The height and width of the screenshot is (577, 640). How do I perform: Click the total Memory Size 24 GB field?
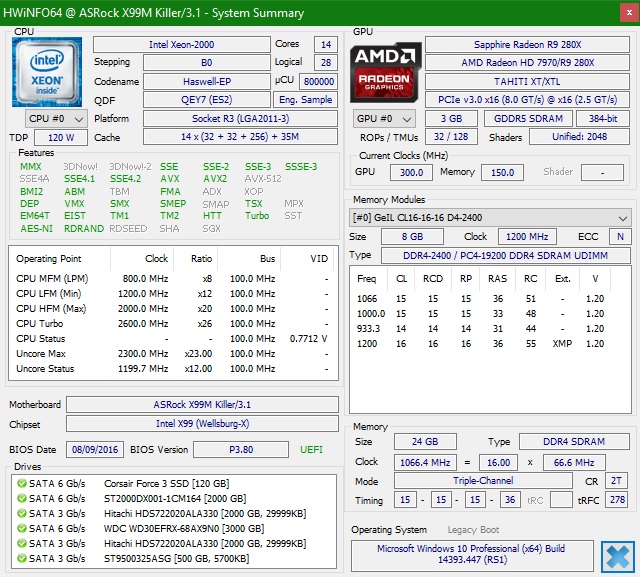tap(425, 442)
